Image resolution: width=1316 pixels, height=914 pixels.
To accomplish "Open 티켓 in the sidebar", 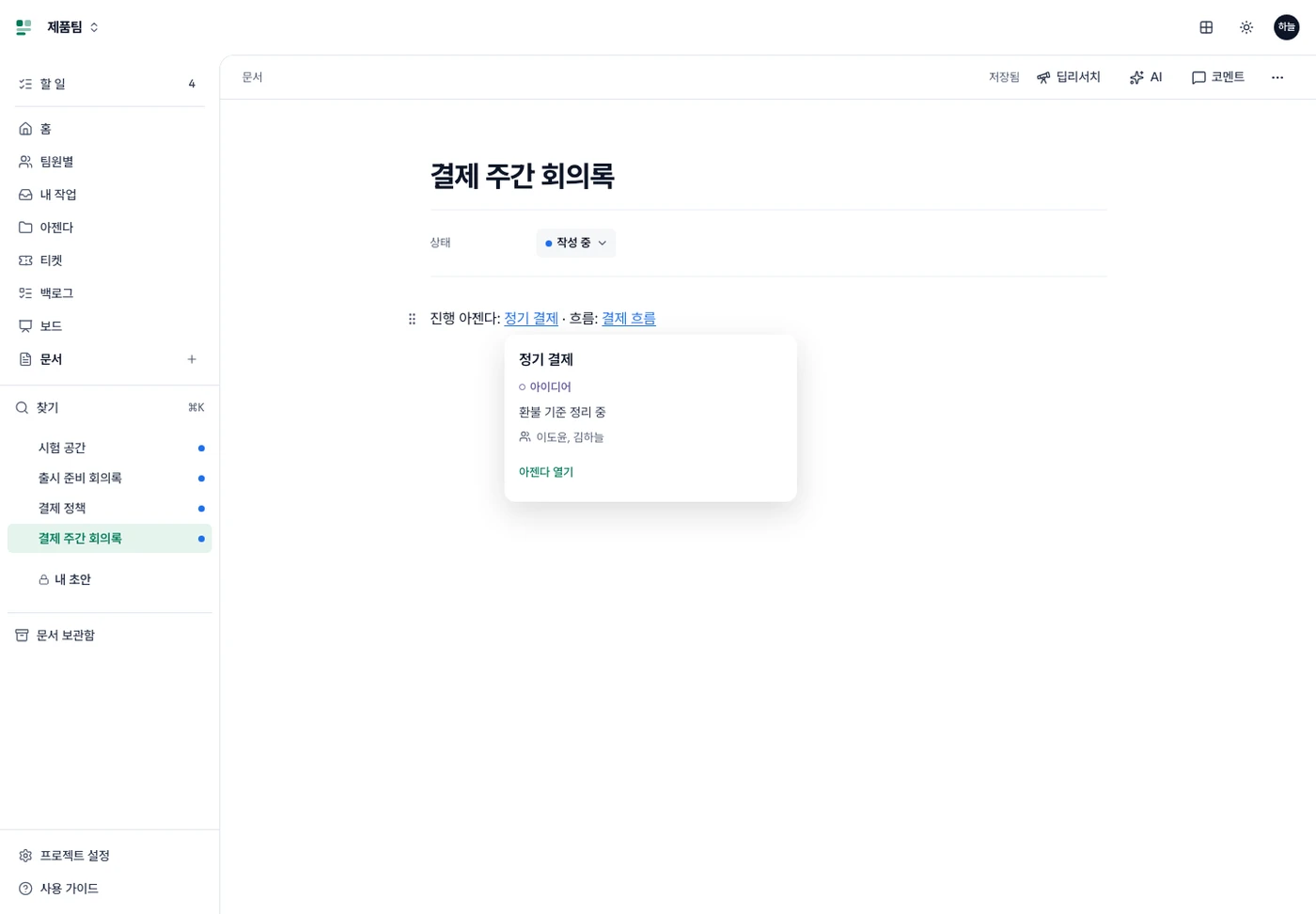I will click(x=110, y=260).
